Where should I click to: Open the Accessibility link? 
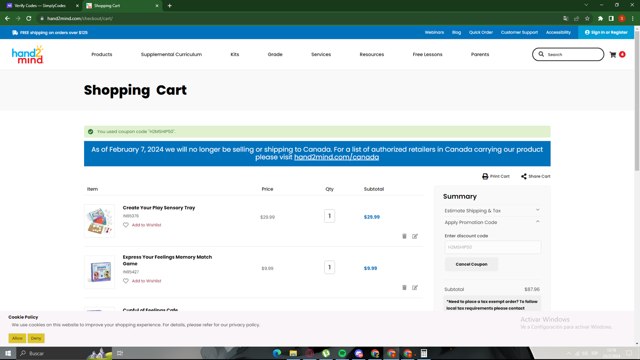tap(558, 32)
